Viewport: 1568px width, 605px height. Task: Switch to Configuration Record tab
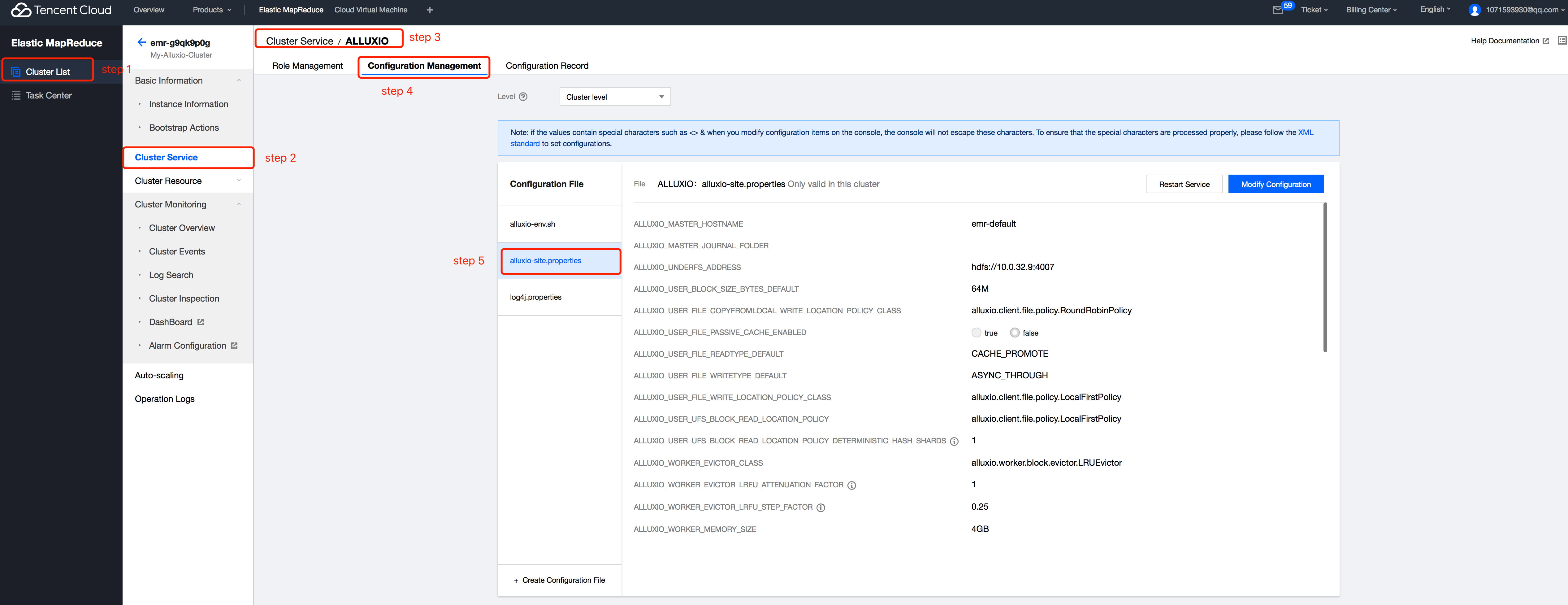tap(547, 66)
